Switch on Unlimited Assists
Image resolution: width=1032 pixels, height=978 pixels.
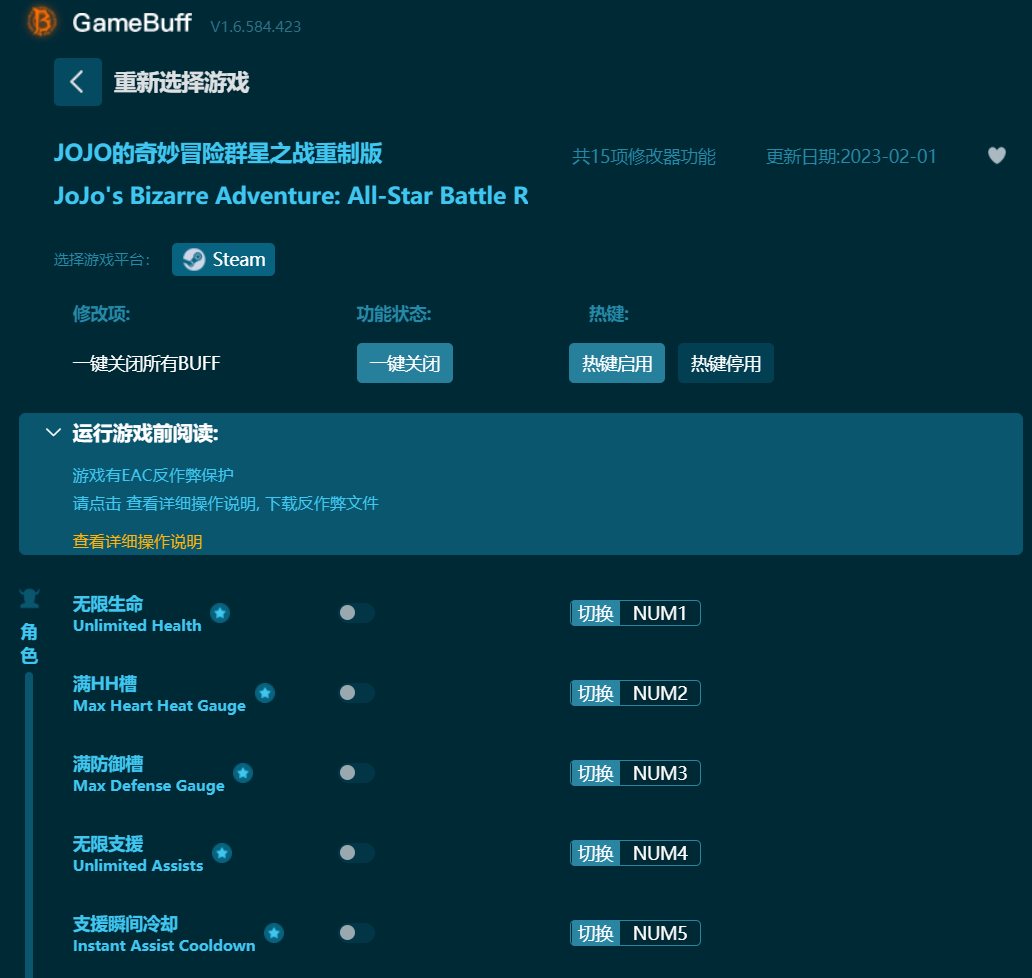[356, 853]
